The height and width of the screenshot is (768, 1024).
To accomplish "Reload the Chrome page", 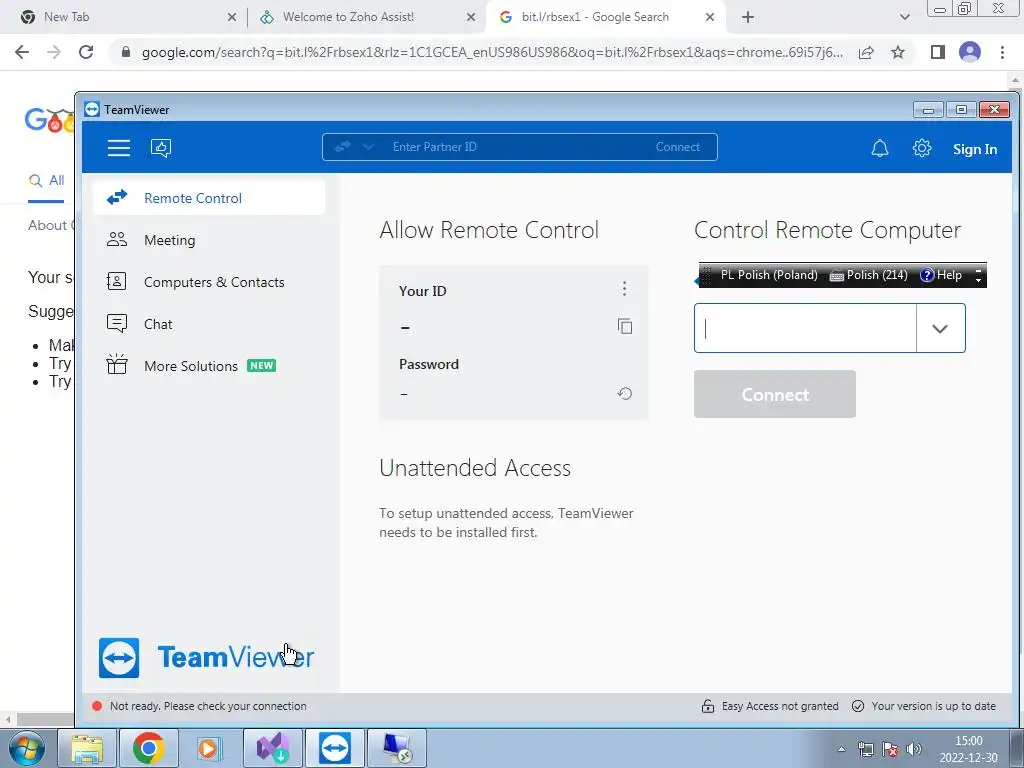I will click(86, 52).
